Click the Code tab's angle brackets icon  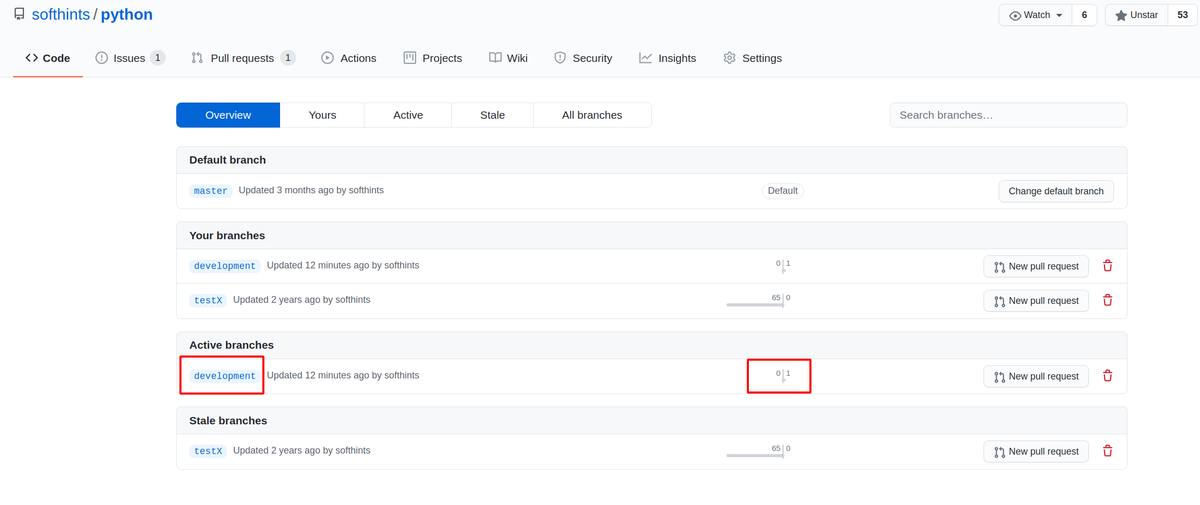pos(32,58)
